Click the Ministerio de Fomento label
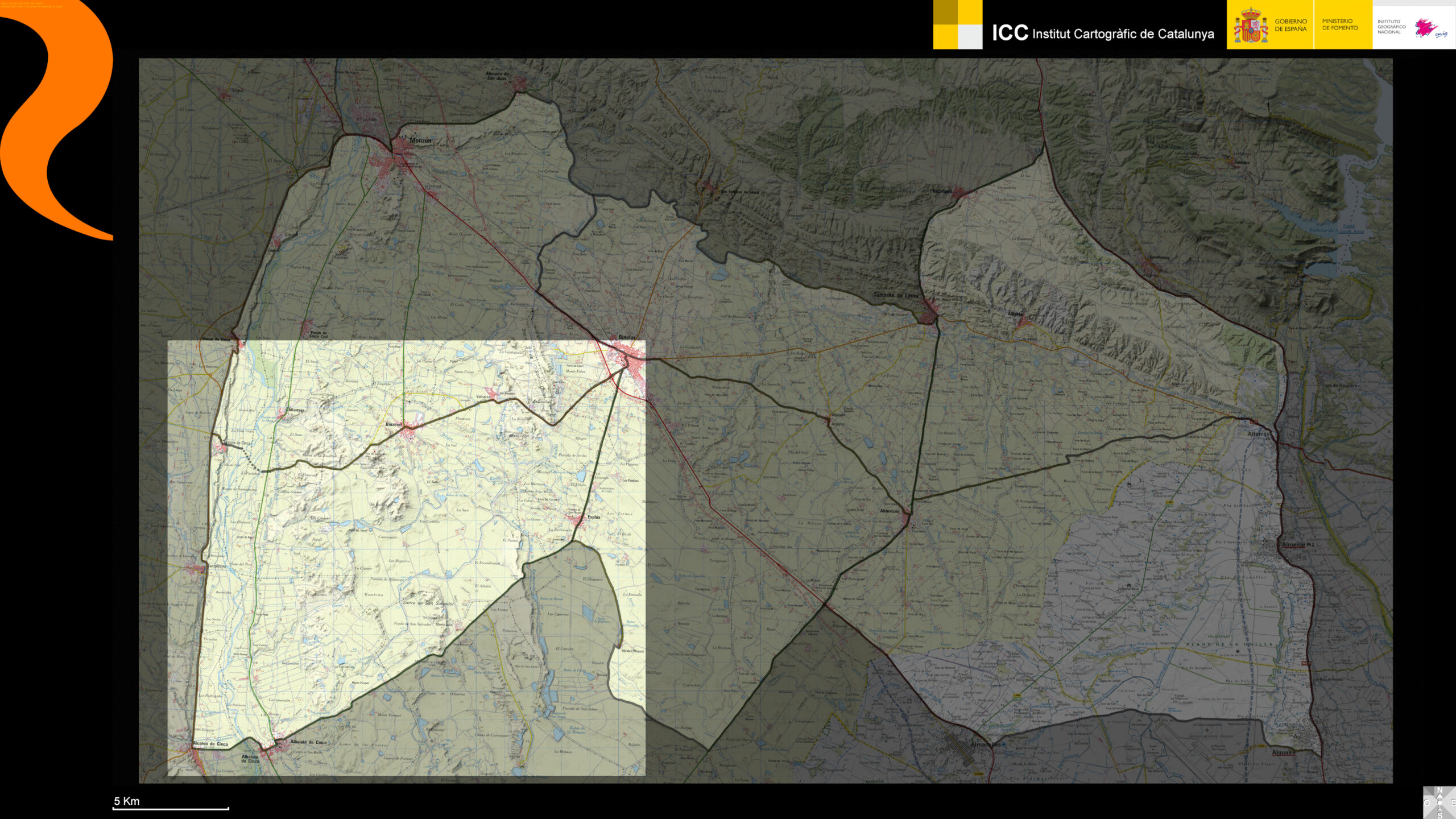Screen dimensions: 1456x819 click(1339, 24)
